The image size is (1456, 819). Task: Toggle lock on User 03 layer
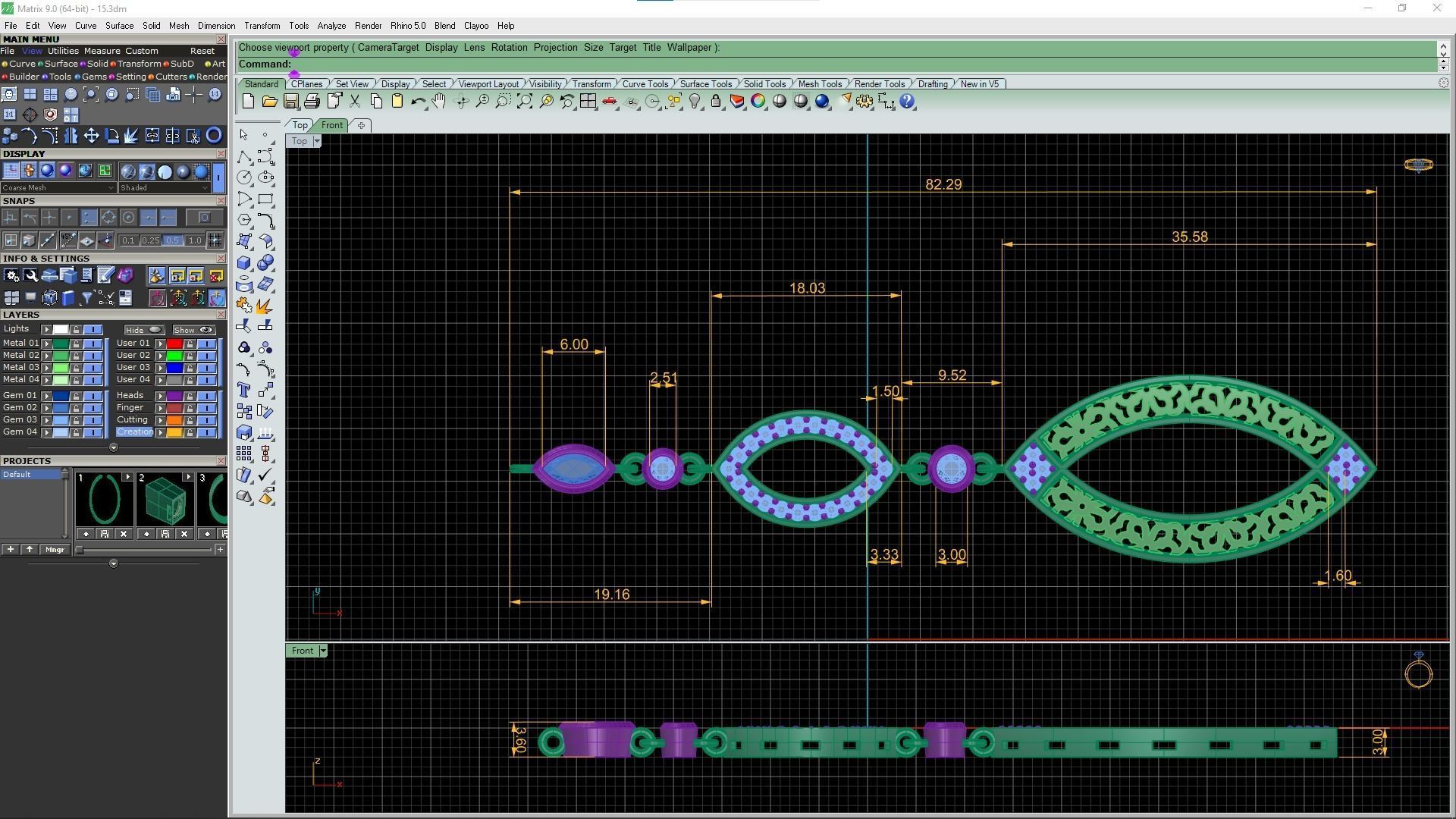190,368
